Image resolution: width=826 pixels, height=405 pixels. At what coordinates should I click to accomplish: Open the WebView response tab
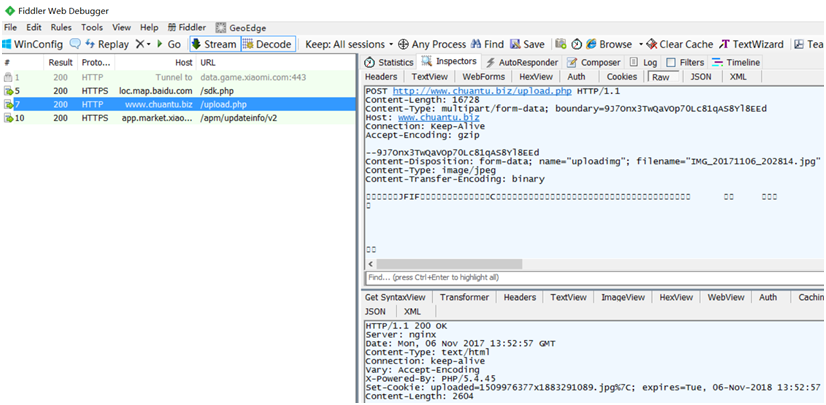pyautogui.click(x=725, y=297)
